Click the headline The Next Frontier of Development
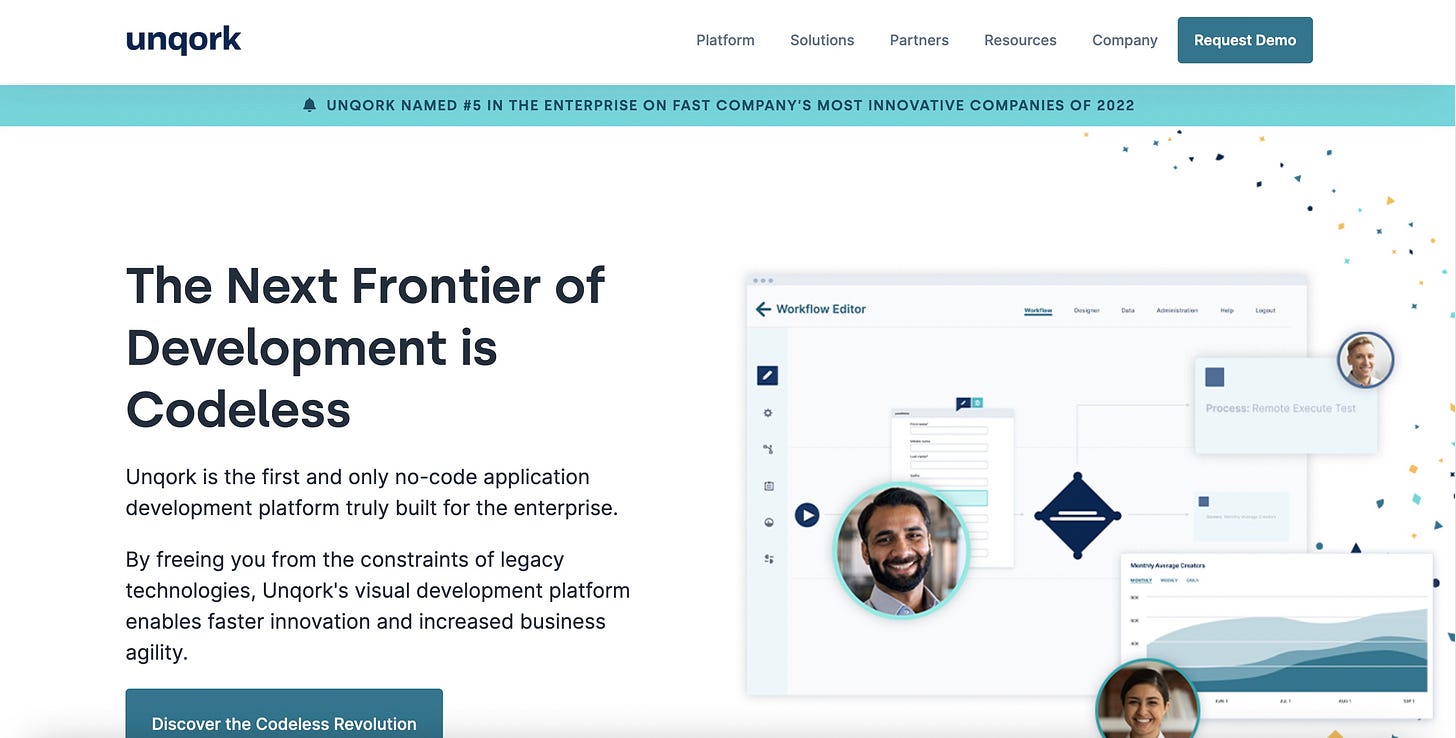The height and width of the screenshot is (738, 1456). click(x=365, y=346)
